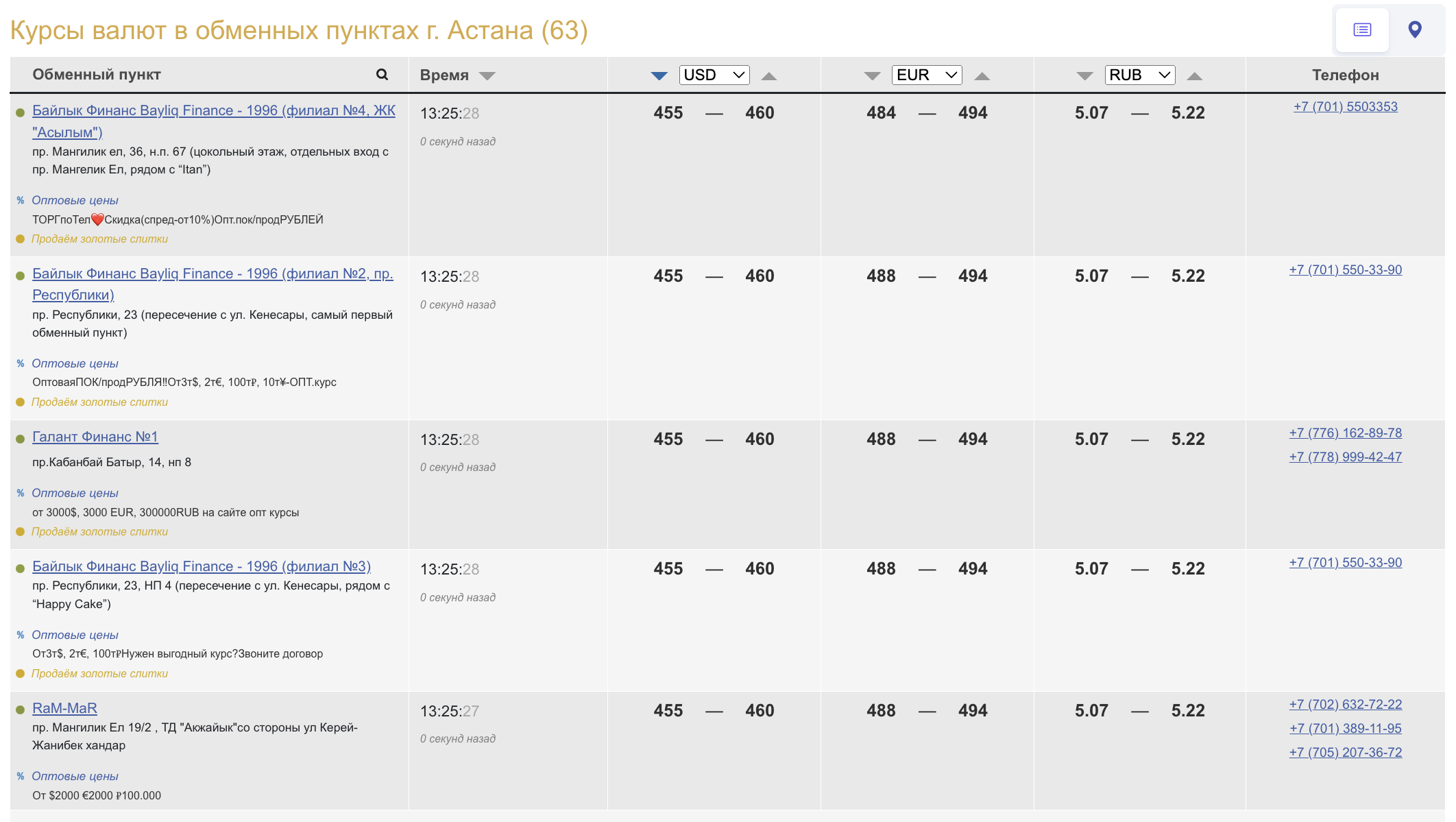The width and height of the screenshot is (1456, 822).
Task: Click phone +7 (705) 207-36-72
Action: 1345,753
